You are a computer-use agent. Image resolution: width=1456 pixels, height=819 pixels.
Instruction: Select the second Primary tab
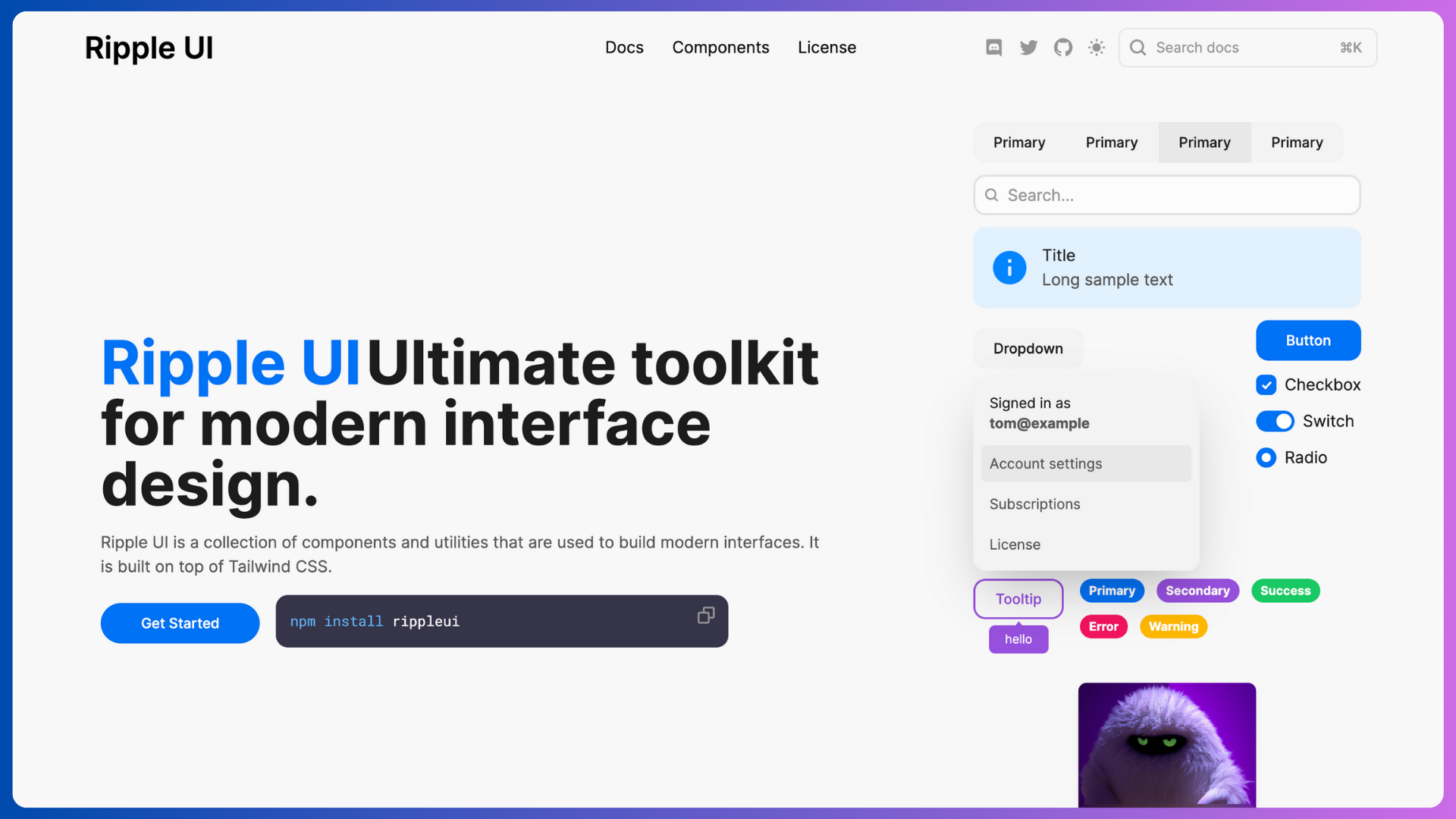(x=1112, y=143)
